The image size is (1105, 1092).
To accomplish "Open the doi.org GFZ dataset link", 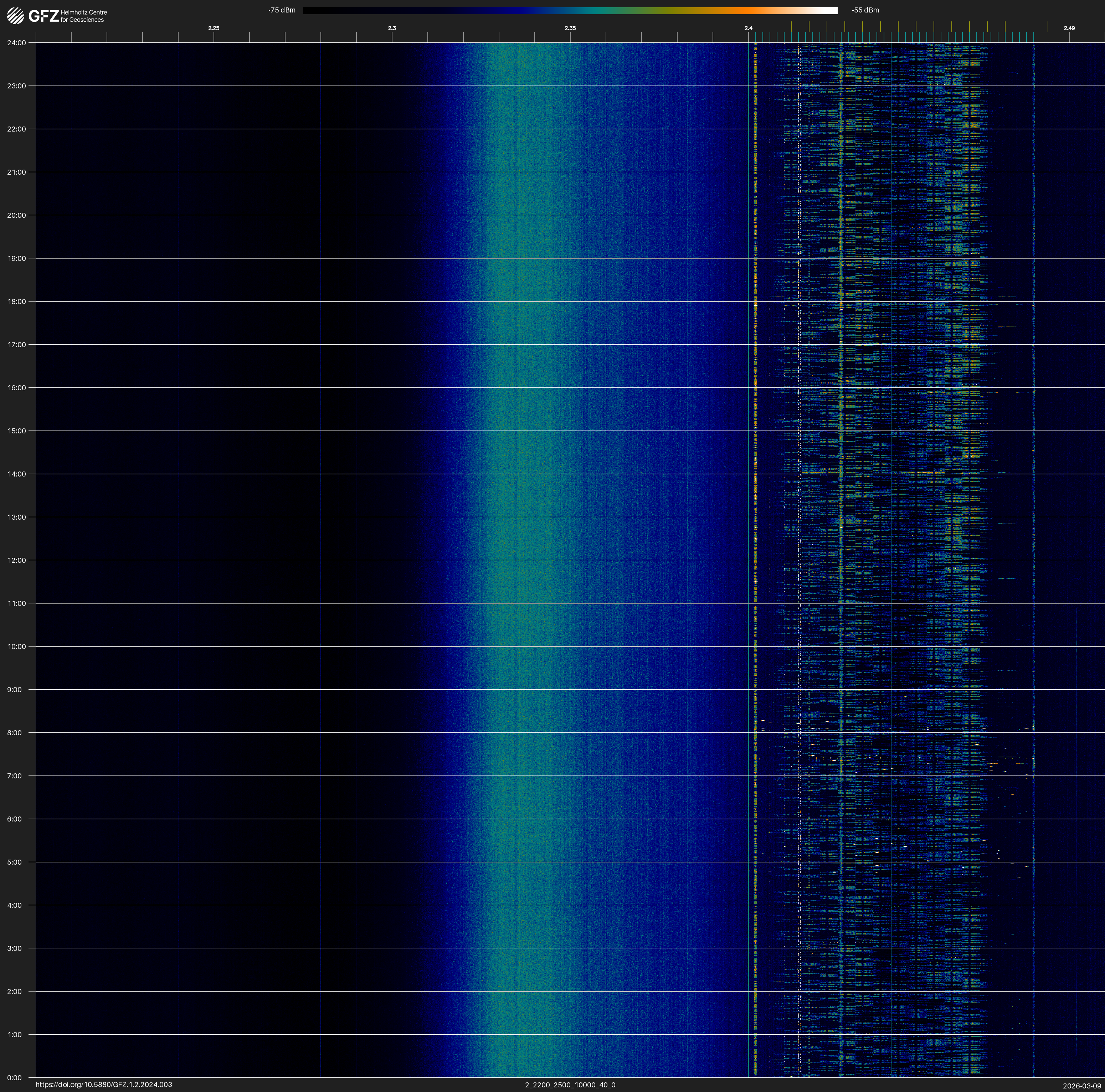I will click(x=103, y=1085).
